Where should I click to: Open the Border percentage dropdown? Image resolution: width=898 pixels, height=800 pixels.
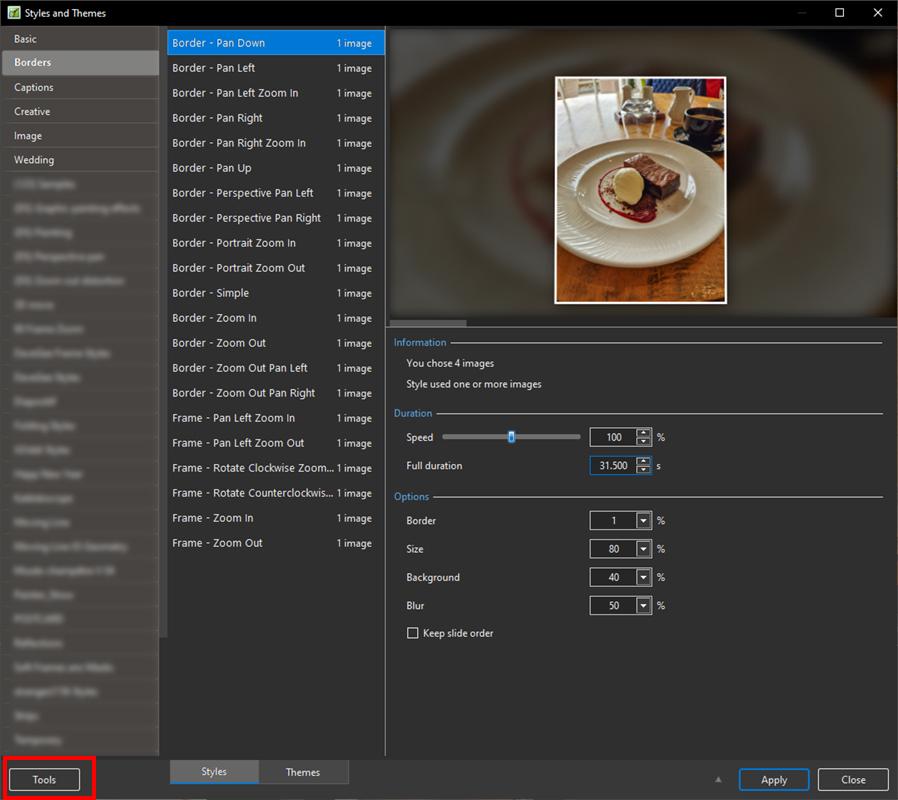643,521
